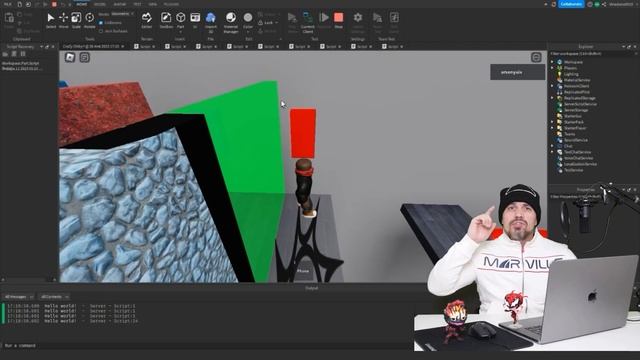
Task: Activate the Move tool
Action: point(63,20)
